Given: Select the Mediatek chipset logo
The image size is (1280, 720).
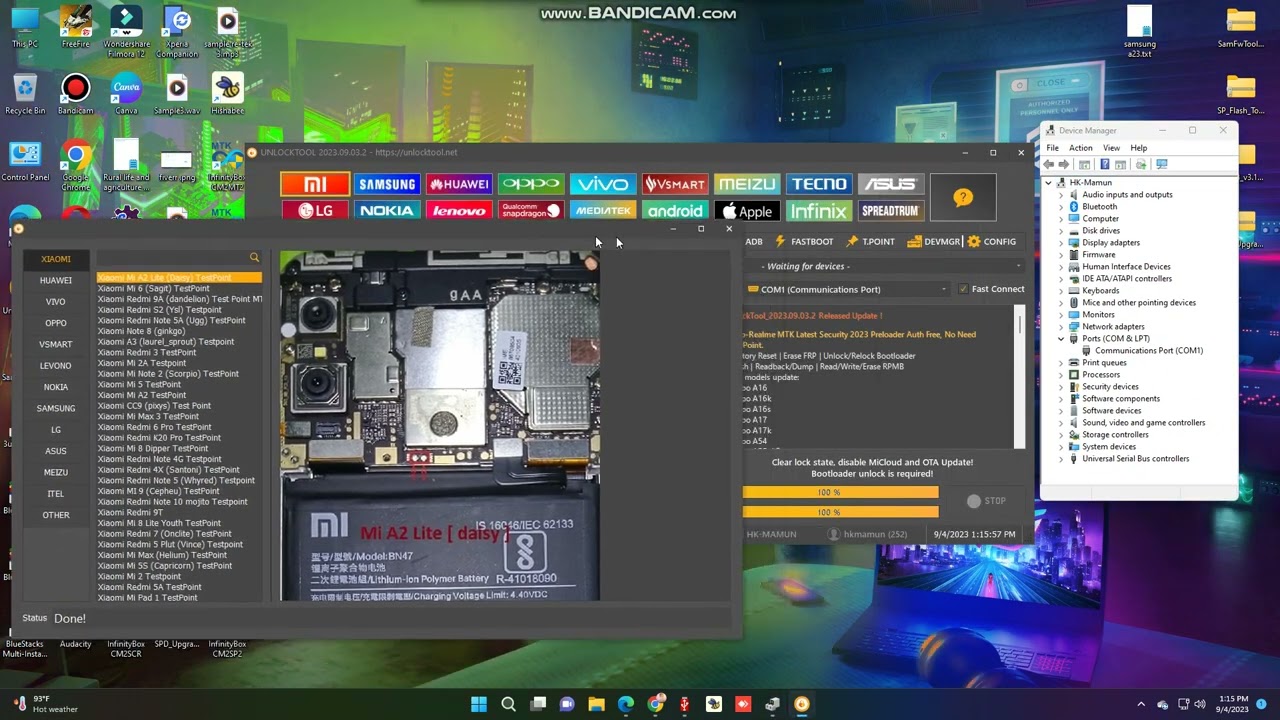Looking at the screenshot, I should (603, 211).
